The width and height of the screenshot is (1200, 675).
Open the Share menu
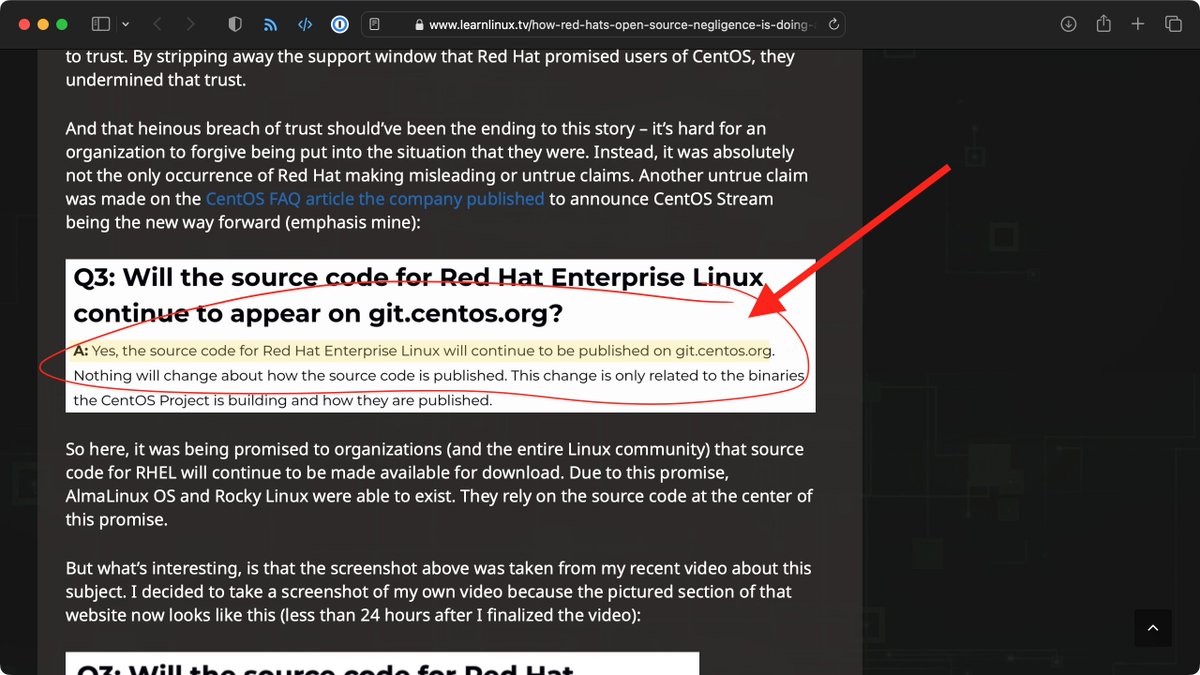point(1103,24)
